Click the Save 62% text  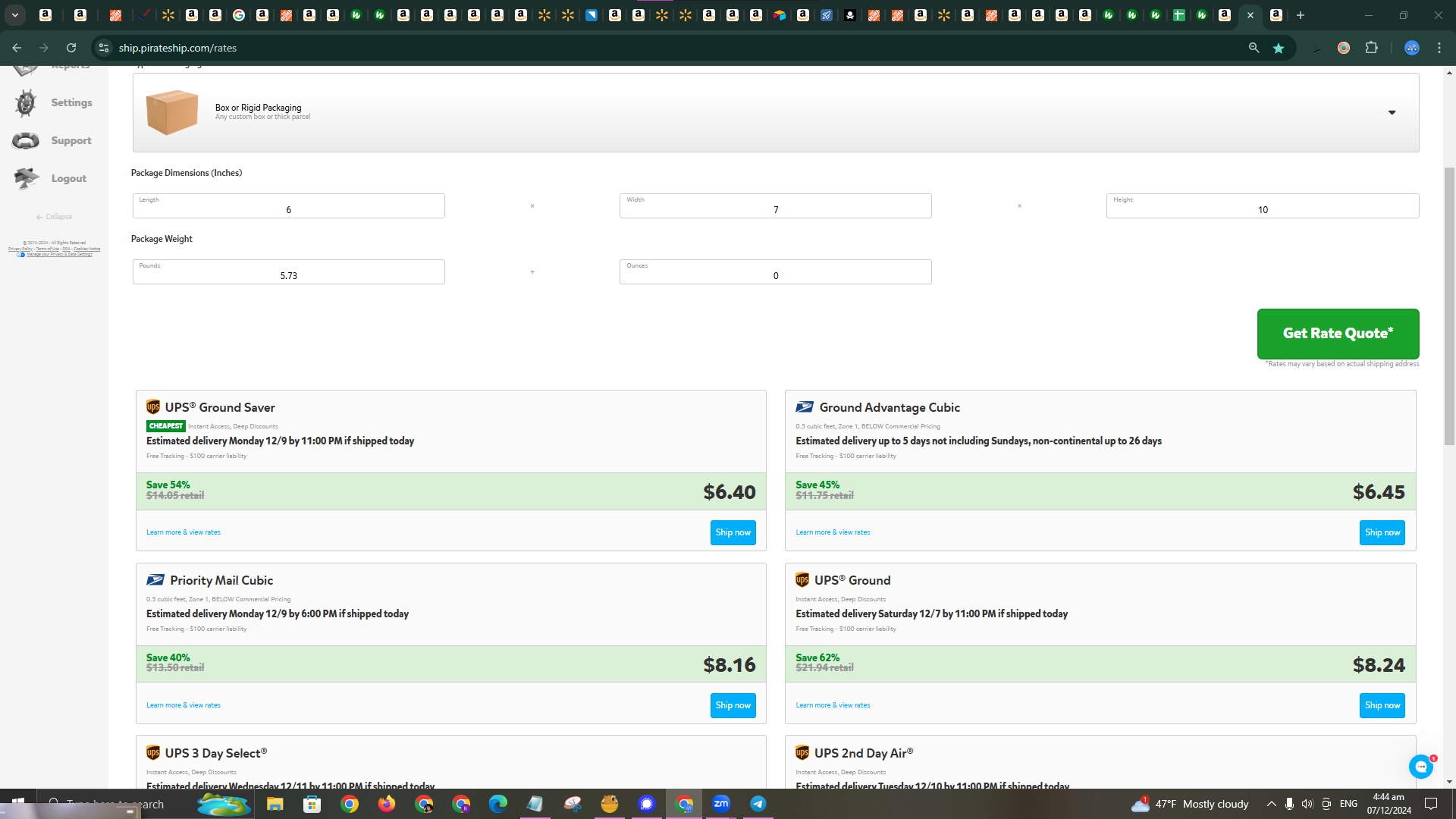click(x=817, y=657)
